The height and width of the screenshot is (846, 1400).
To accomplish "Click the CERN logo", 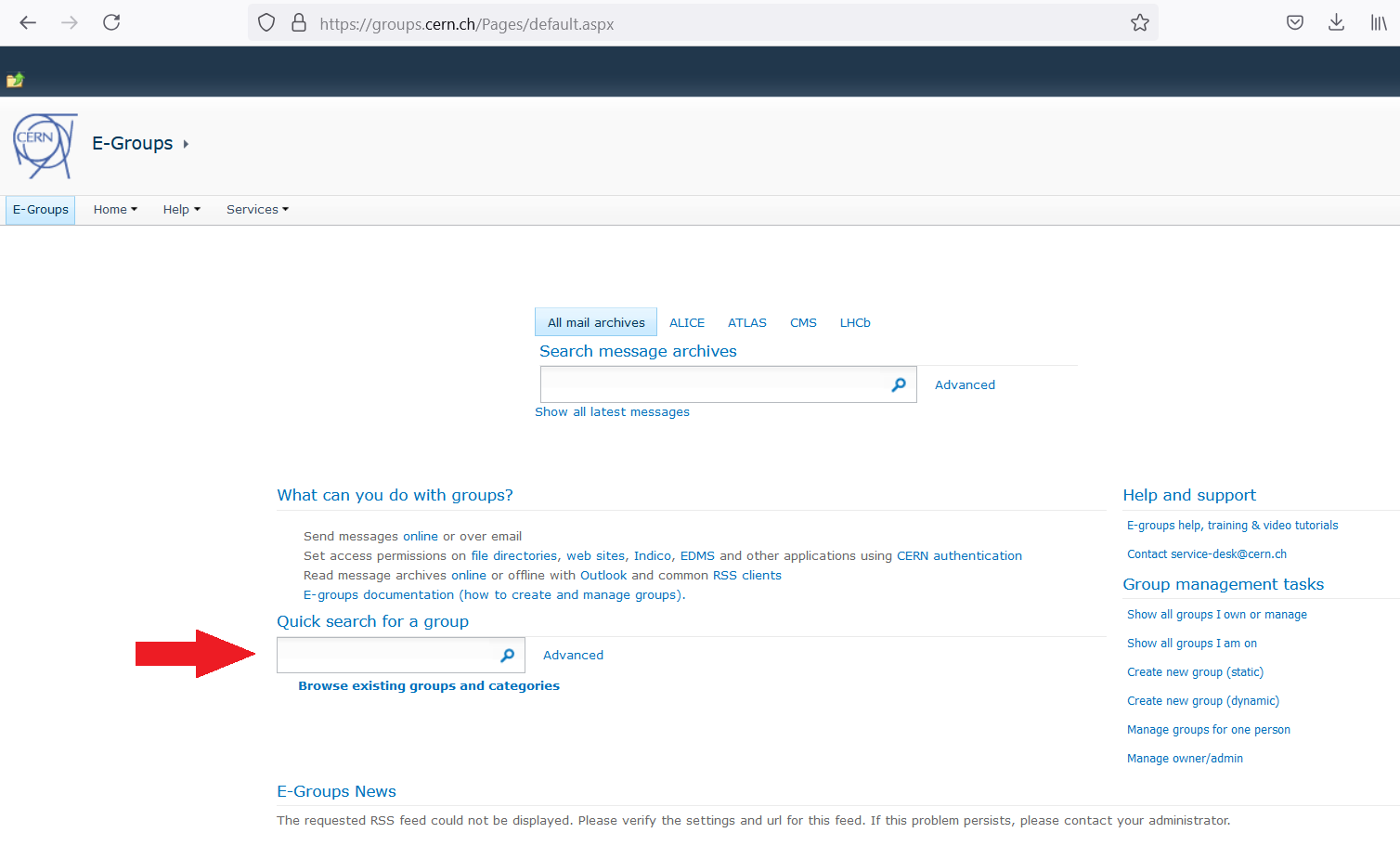I will coord(44,146).
